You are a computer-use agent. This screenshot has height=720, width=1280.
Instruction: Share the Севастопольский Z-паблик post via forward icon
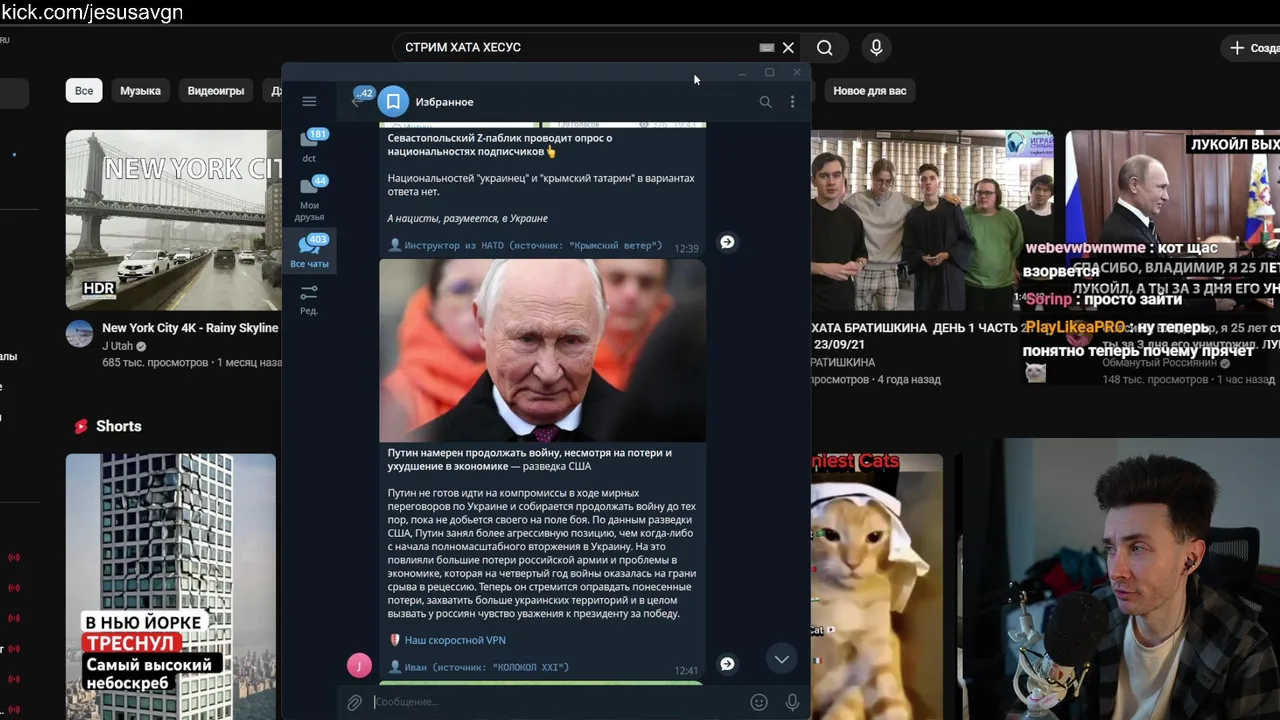[727, 242]
